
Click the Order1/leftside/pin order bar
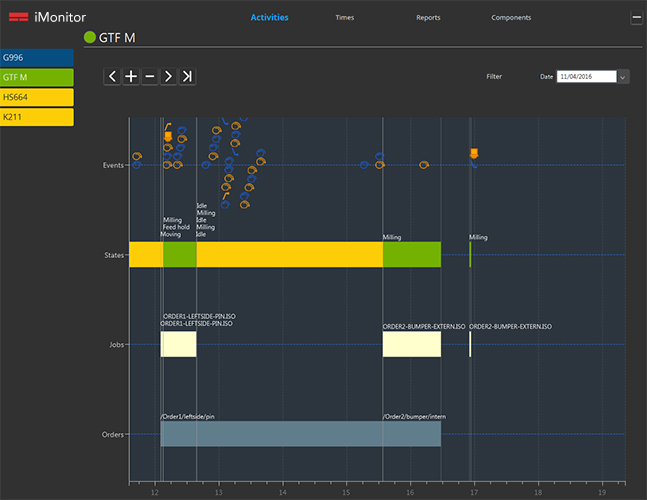271,433
